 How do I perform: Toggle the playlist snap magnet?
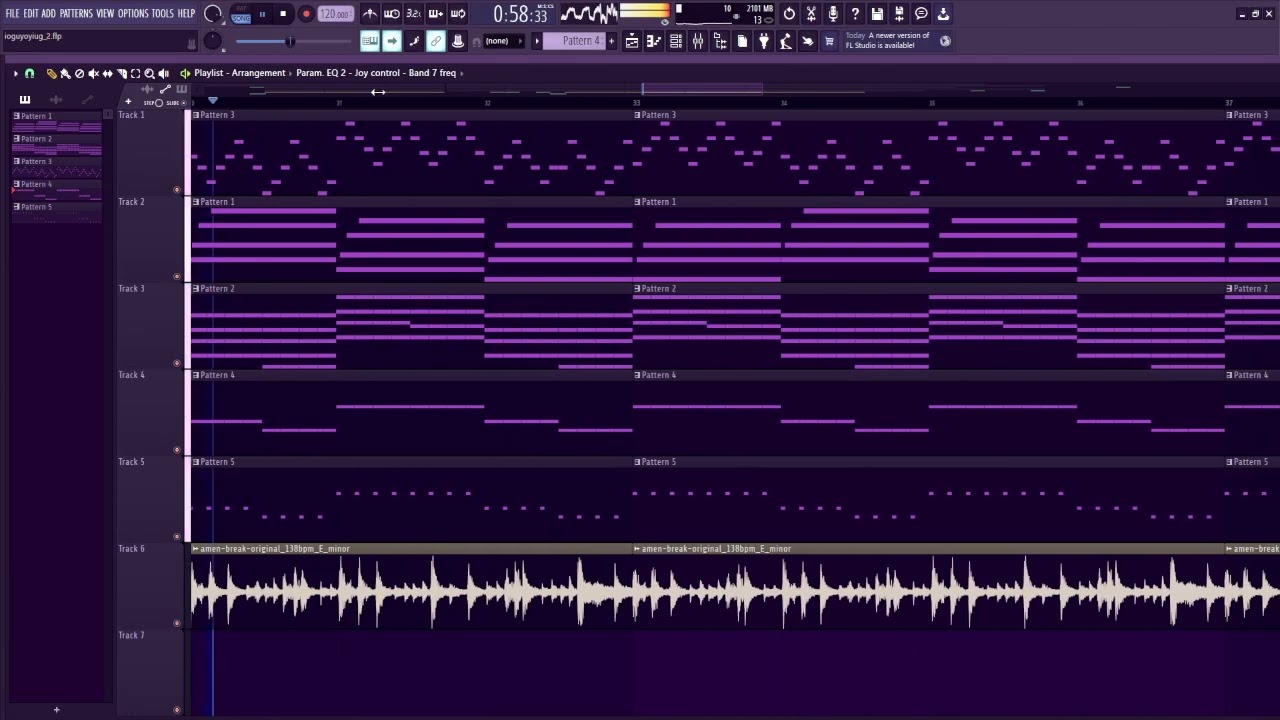tap(29, 73)
